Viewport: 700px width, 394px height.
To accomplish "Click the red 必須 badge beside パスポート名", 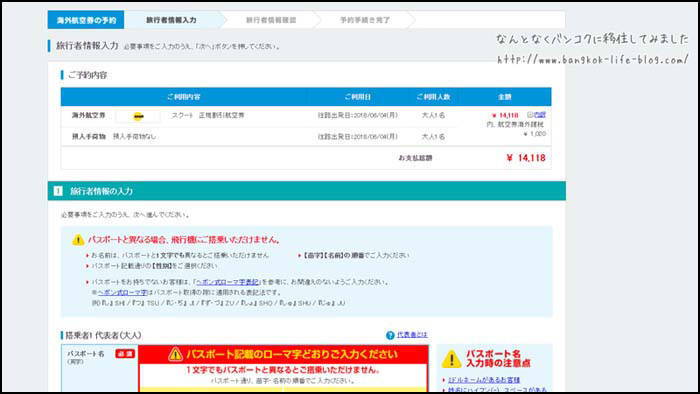I will [125, 353].
